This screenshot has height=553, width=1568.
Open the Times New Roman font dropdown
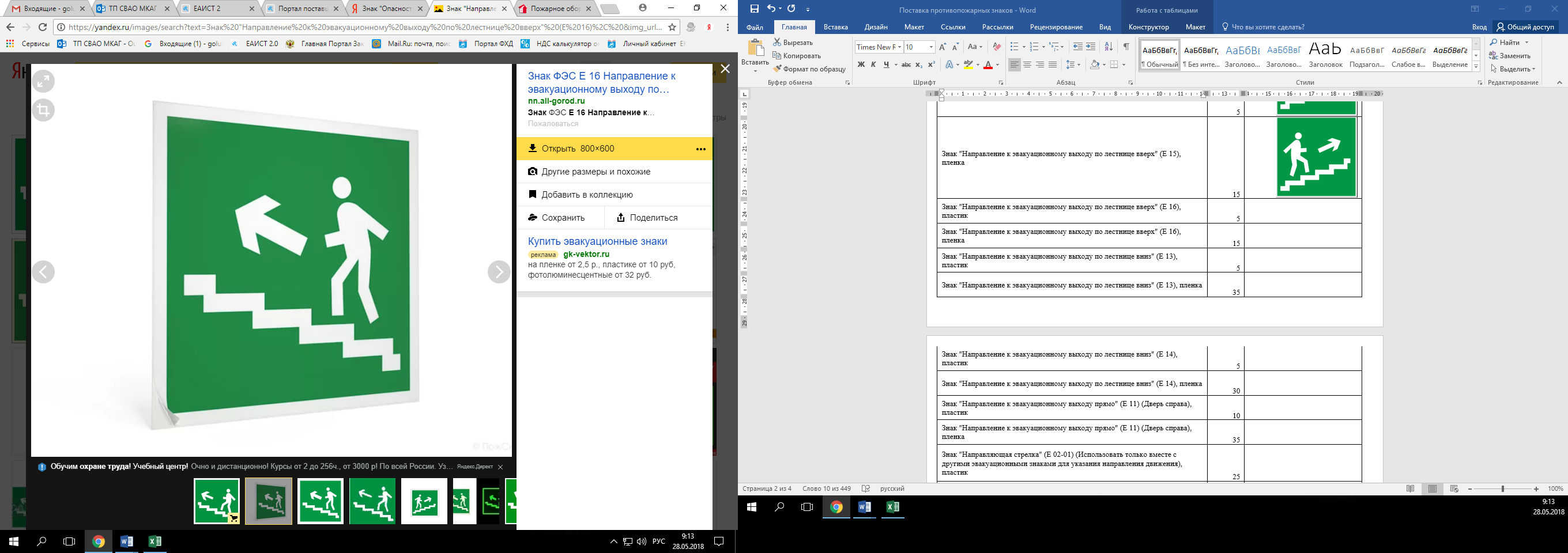click(899, 47)
